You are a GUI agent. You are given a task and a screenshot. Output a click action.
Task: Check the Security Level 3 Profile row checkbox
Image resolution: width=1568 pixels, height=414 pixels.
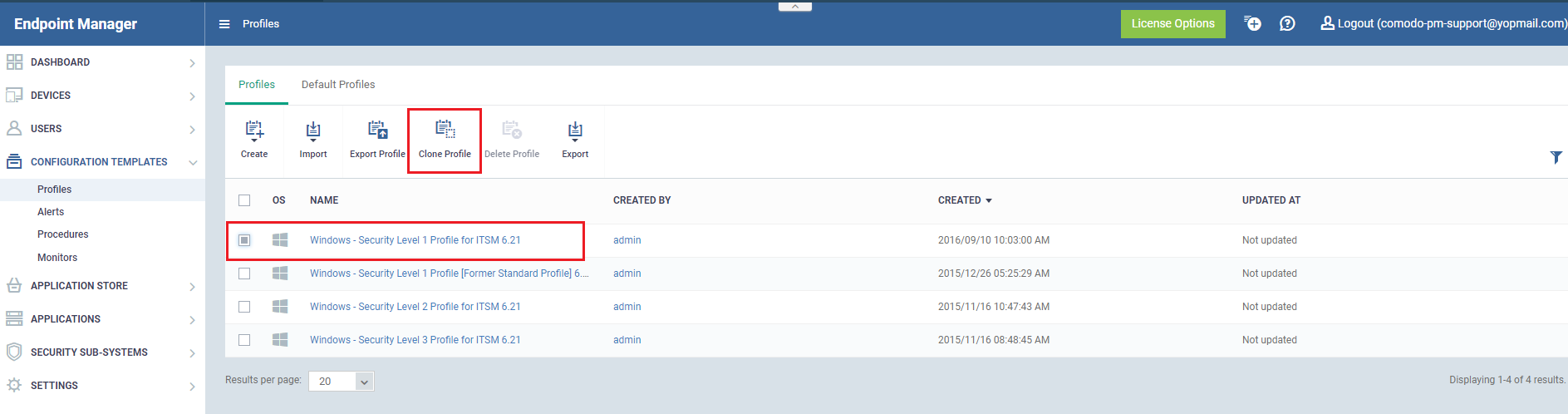tap(244, 340)
